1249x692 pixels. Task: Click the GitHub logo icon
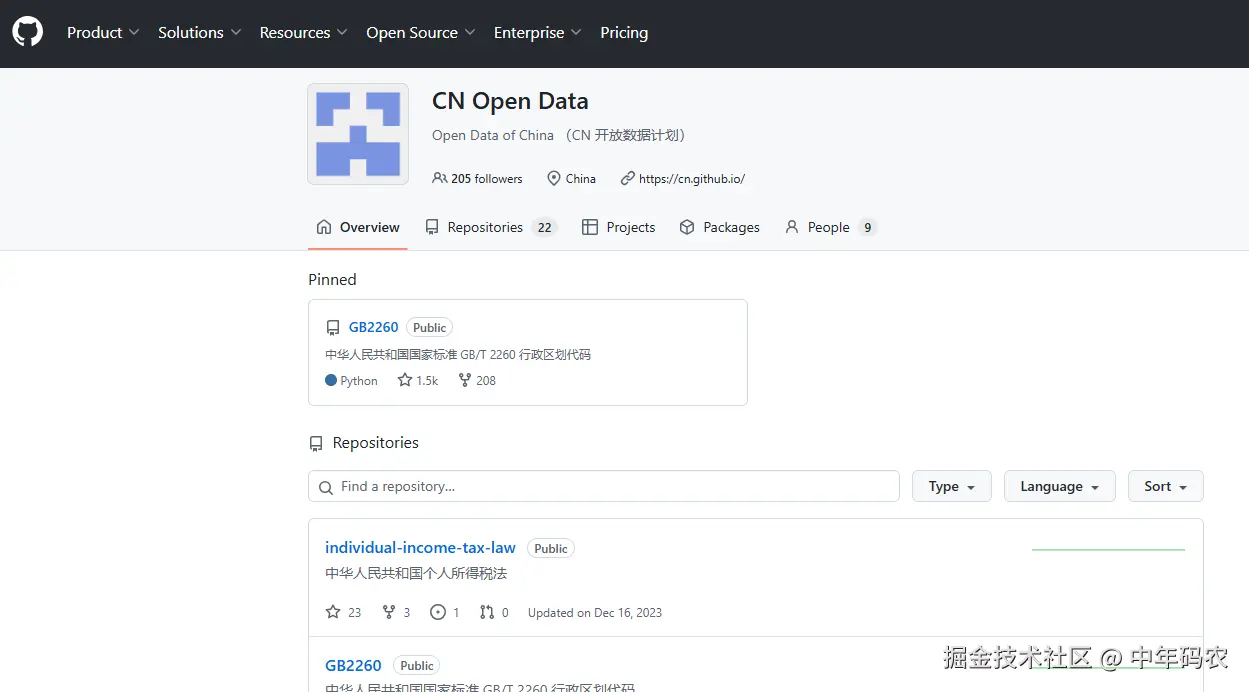click(28, 32)
